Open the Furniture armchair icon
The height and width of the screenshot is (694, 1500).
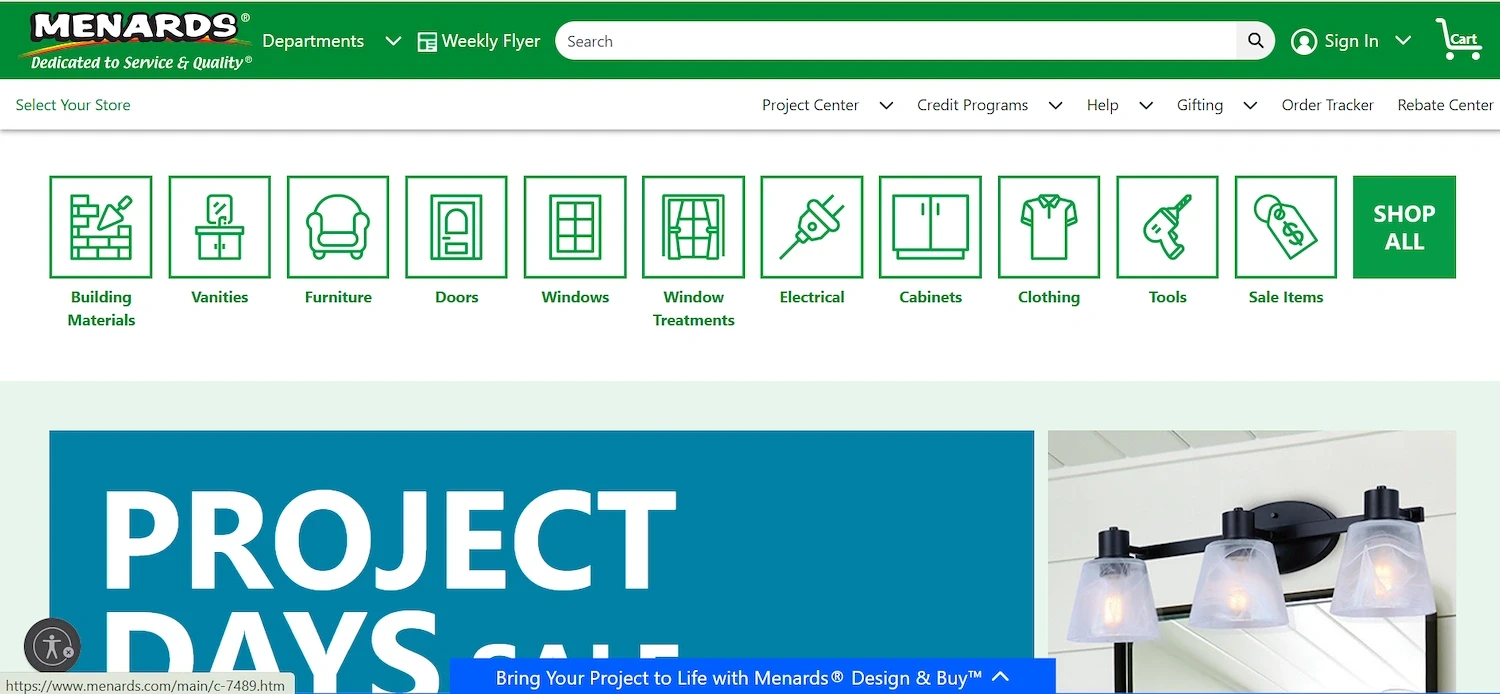338,227
